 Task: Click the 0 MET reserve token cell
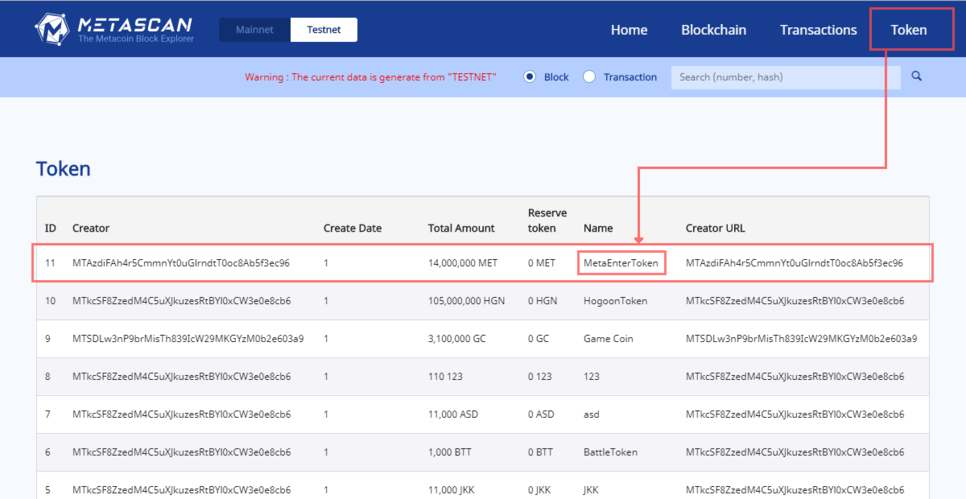tap(542, 263)
